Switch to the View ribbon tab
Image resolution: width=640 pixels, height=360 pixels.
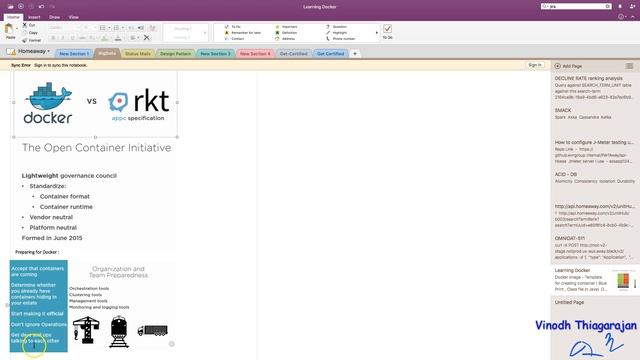pyautogui.click(x=73, y=17)
